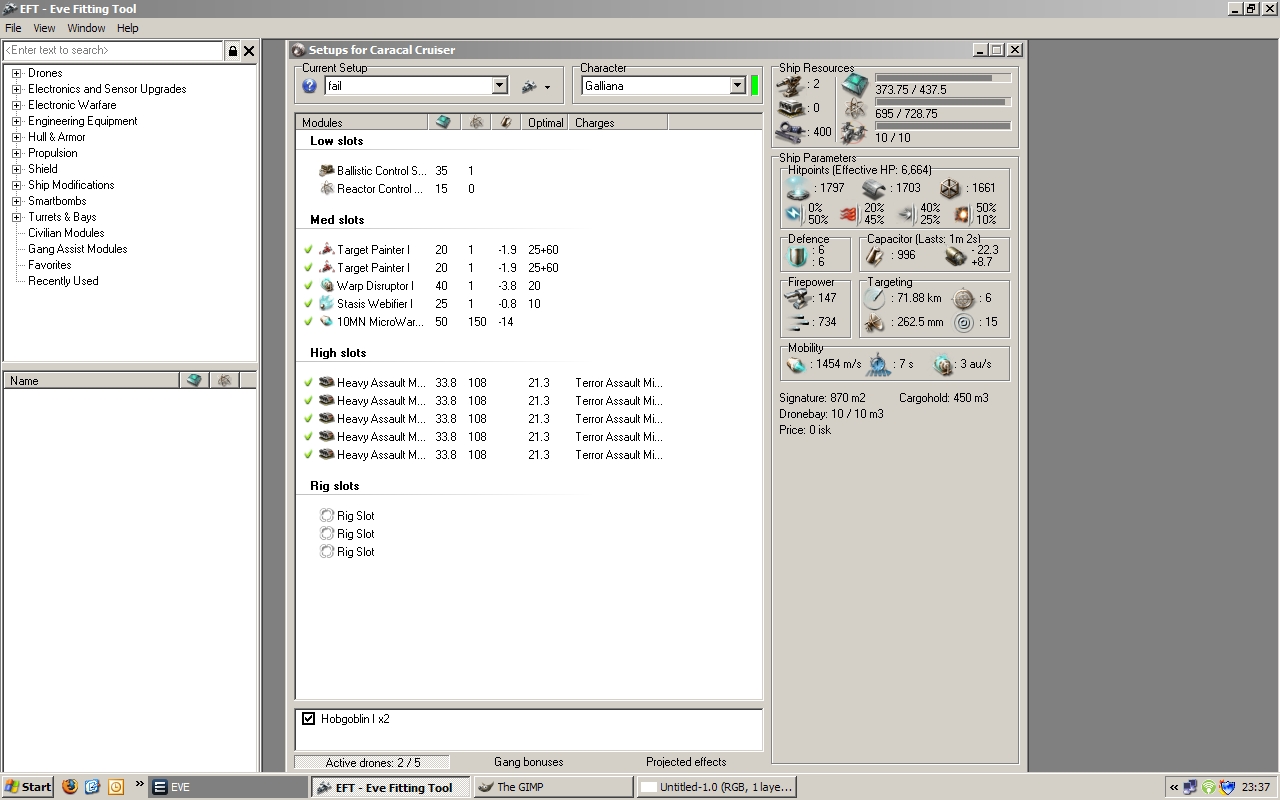Uncheck the Hobgoblin I x2 drone checkbox

308,719
